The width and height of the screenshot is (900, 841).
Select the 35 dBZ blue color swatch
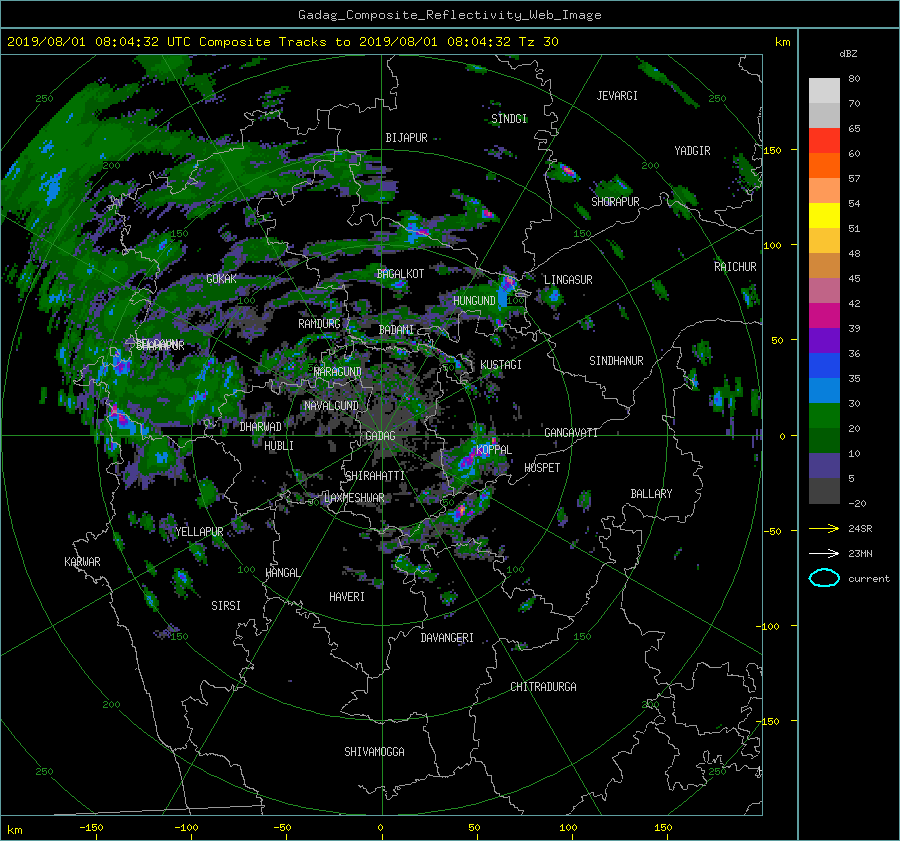point(824,365)
